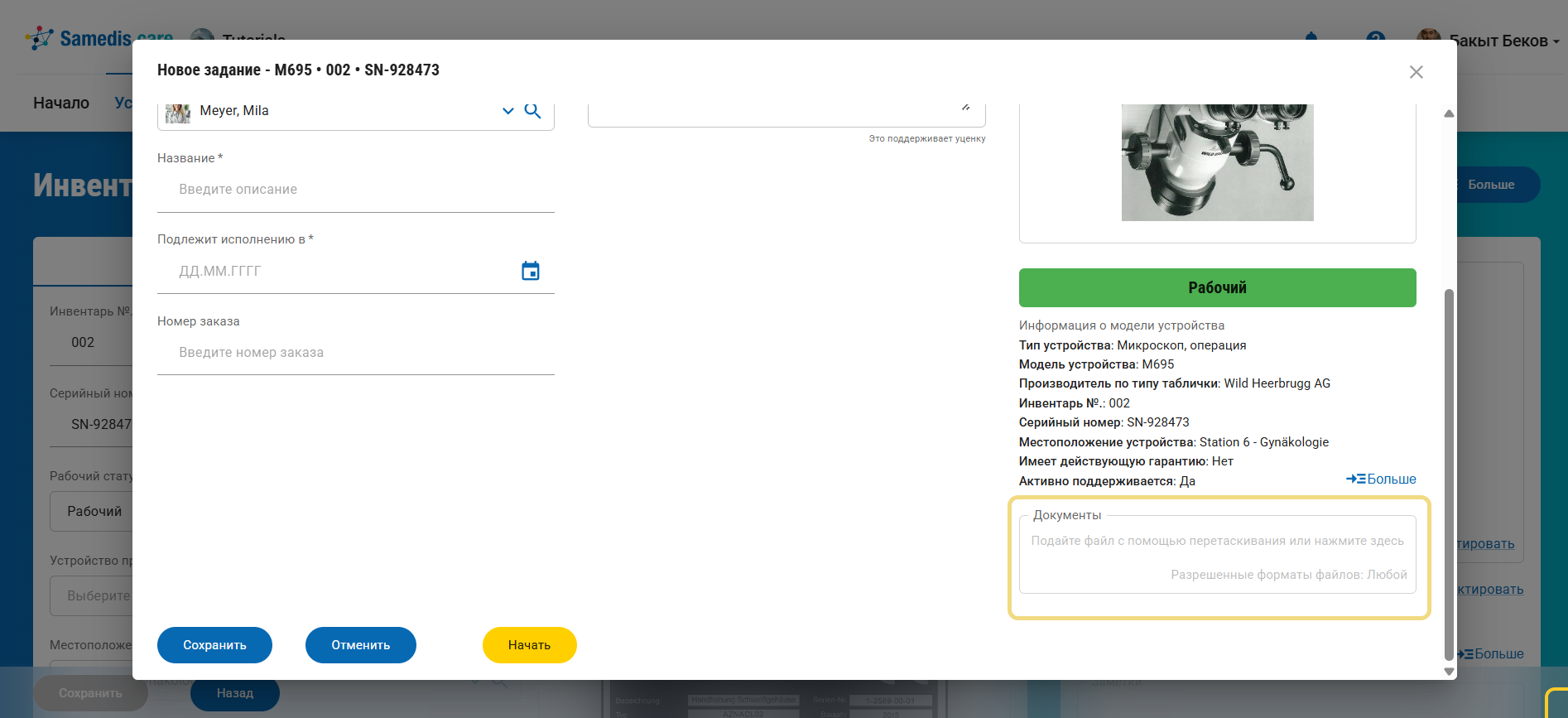Expand the Meyer, Mila assignee dropdown

pyautogui.click(x=507, y=111)
